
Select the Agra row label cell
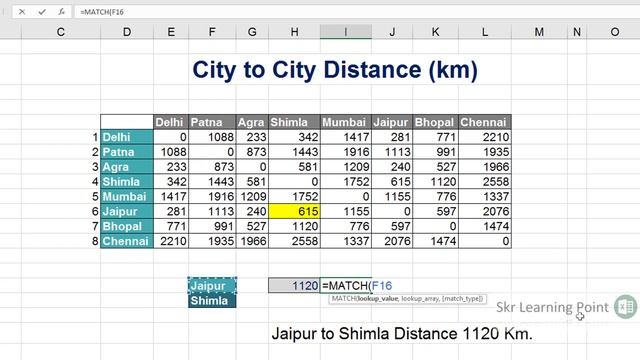click(x=127, y=167)
